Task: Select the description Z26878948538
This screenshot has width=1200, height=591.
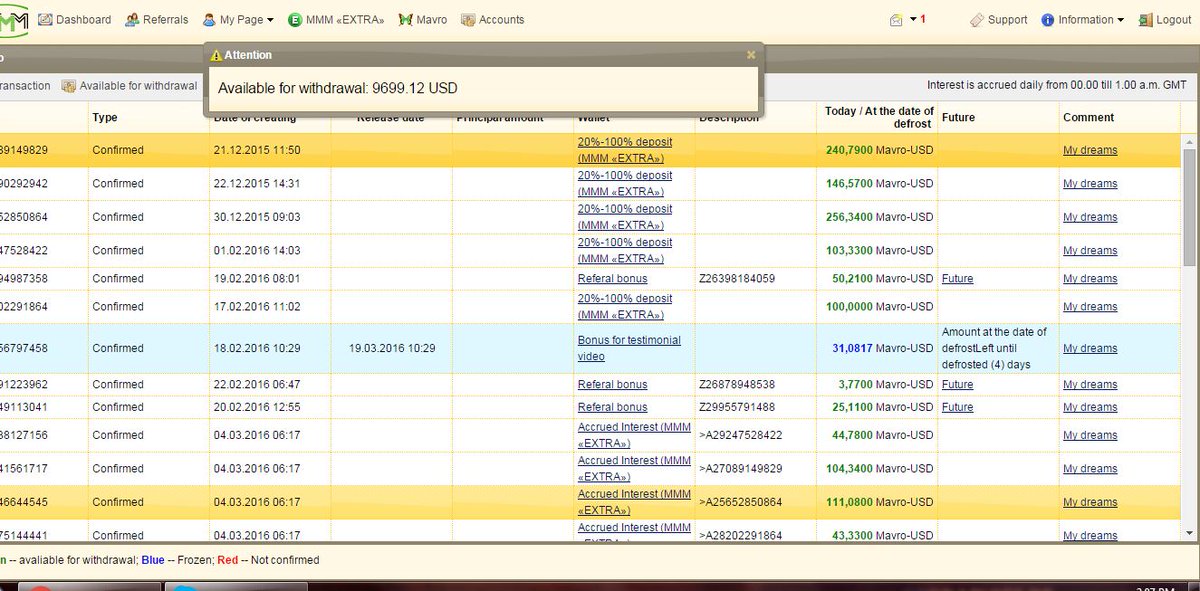Action: pyautogui.click(x=737, y=385)
